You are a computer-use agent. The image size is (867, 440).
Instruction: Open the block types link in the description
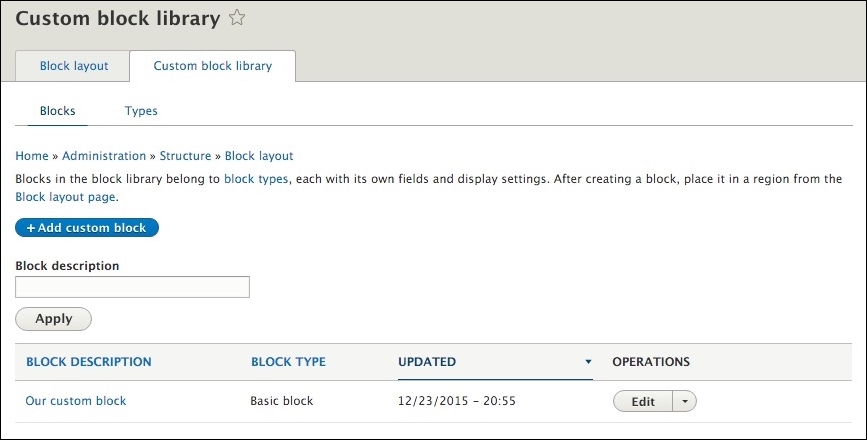coord(256,179)
